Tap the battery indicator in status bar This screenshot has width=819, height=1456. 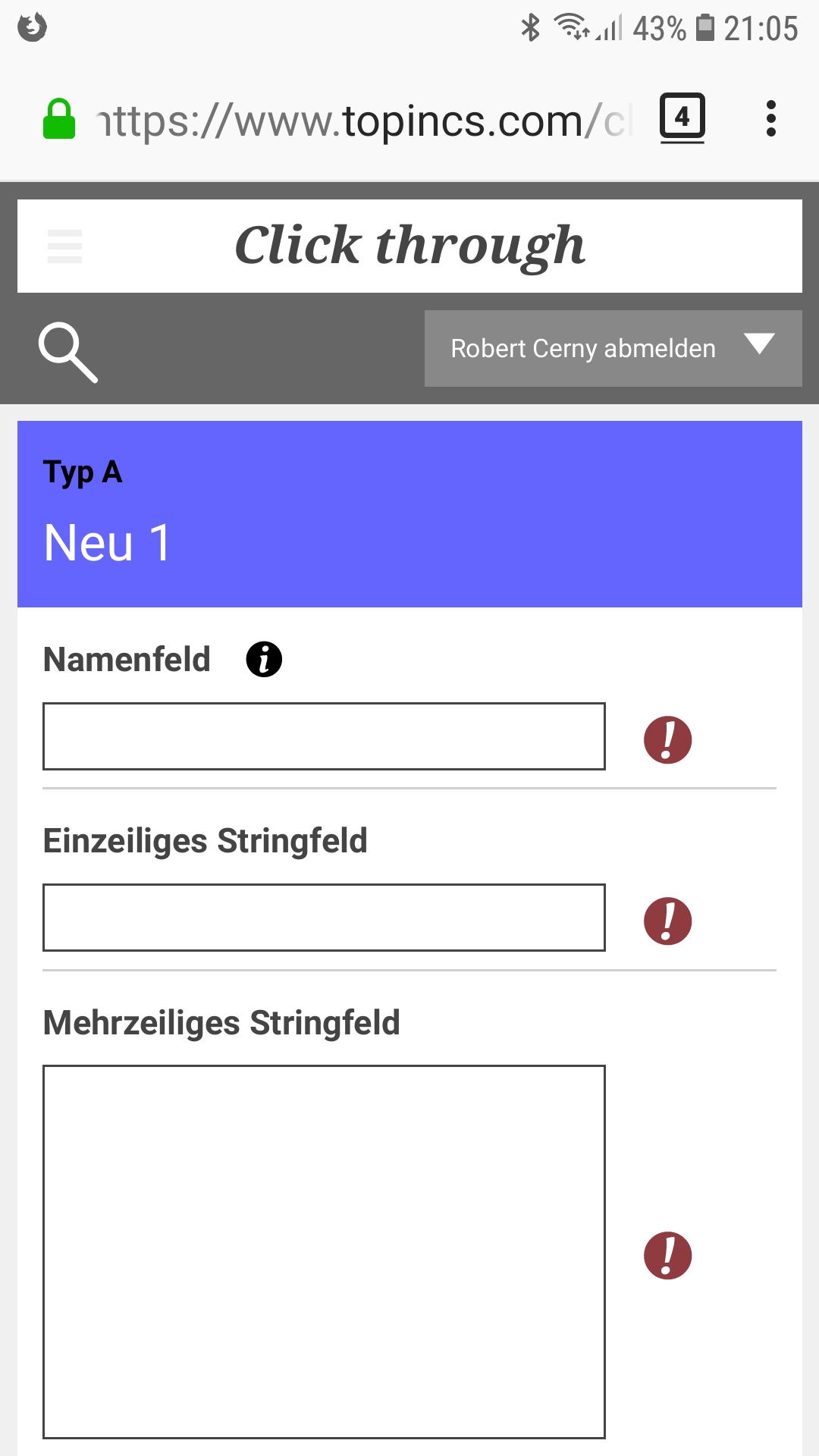point(704,28)
